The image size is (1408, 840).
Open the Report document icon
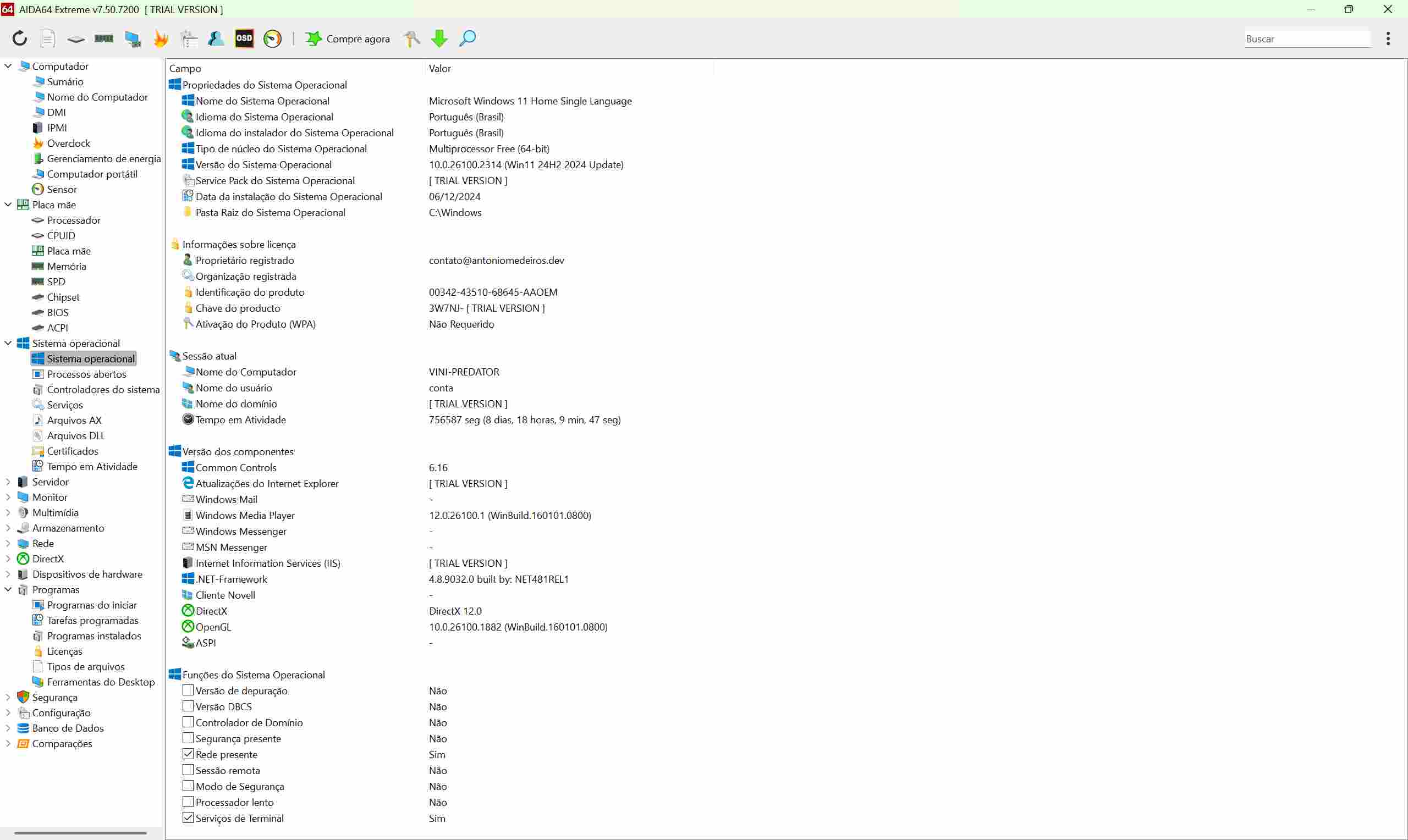pos(47,38)
